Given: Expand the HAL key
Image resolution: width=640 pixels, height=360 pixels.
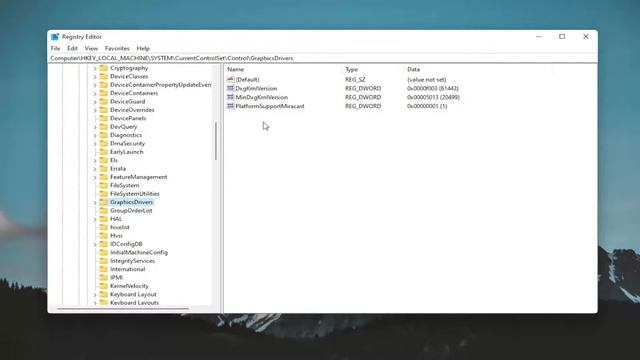Looking at the screenshot, I should click(x=95, y=219).
